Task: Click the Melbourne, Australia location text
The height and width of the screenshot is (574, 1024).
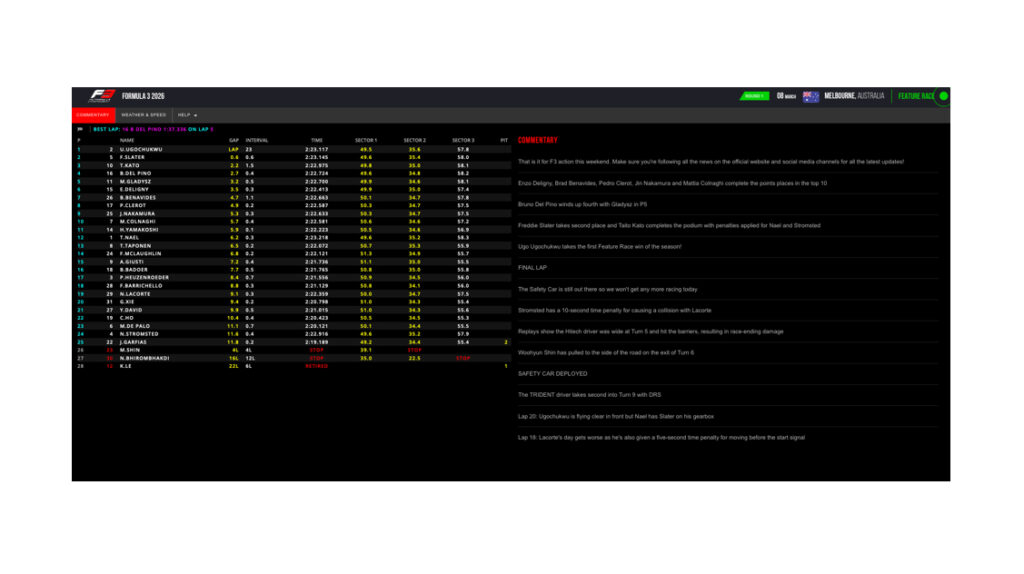Action: coord(854,96)
